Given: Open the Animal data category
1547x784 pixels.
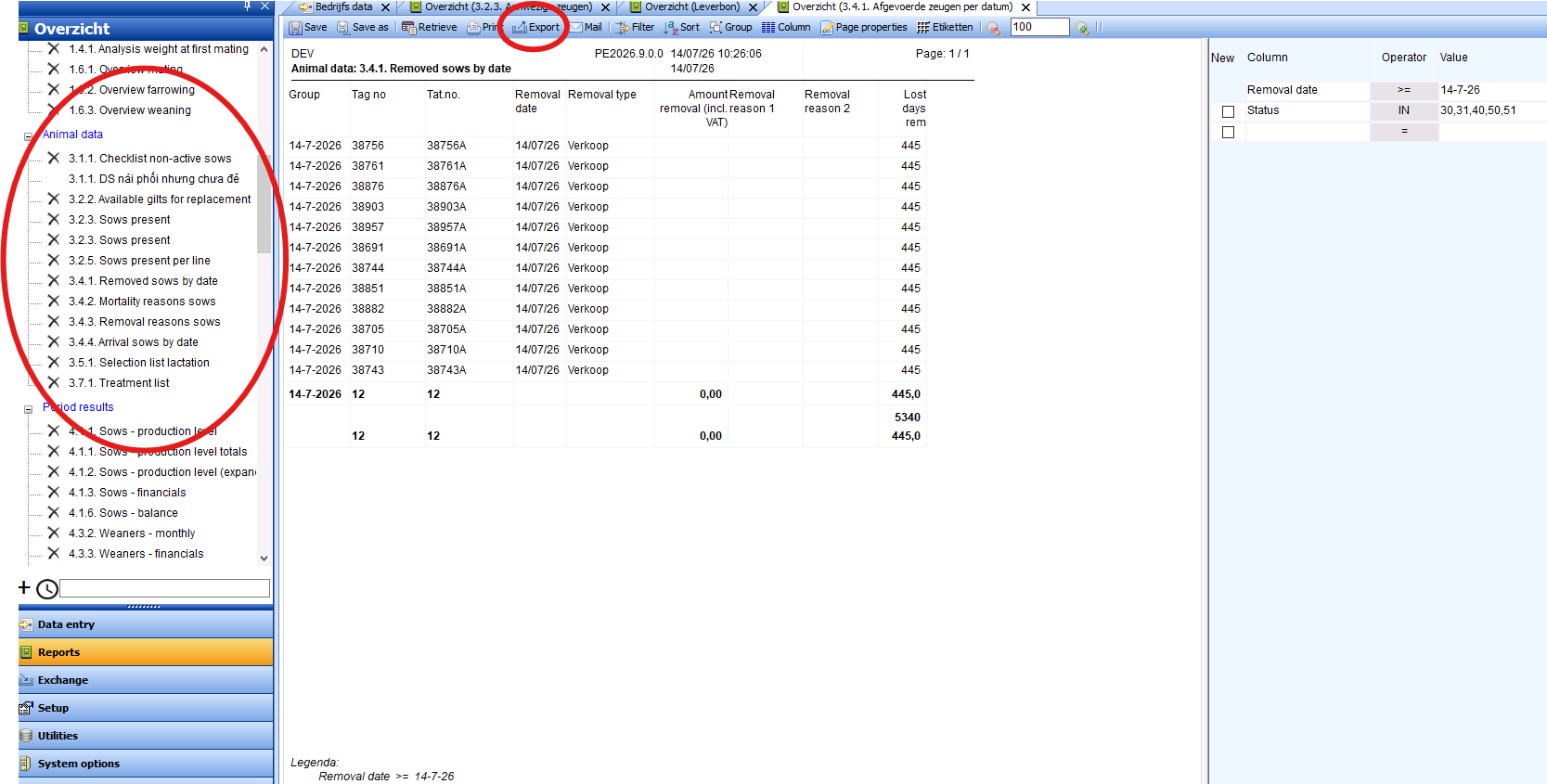Looking at the screenshot, I should coord(72,135).
